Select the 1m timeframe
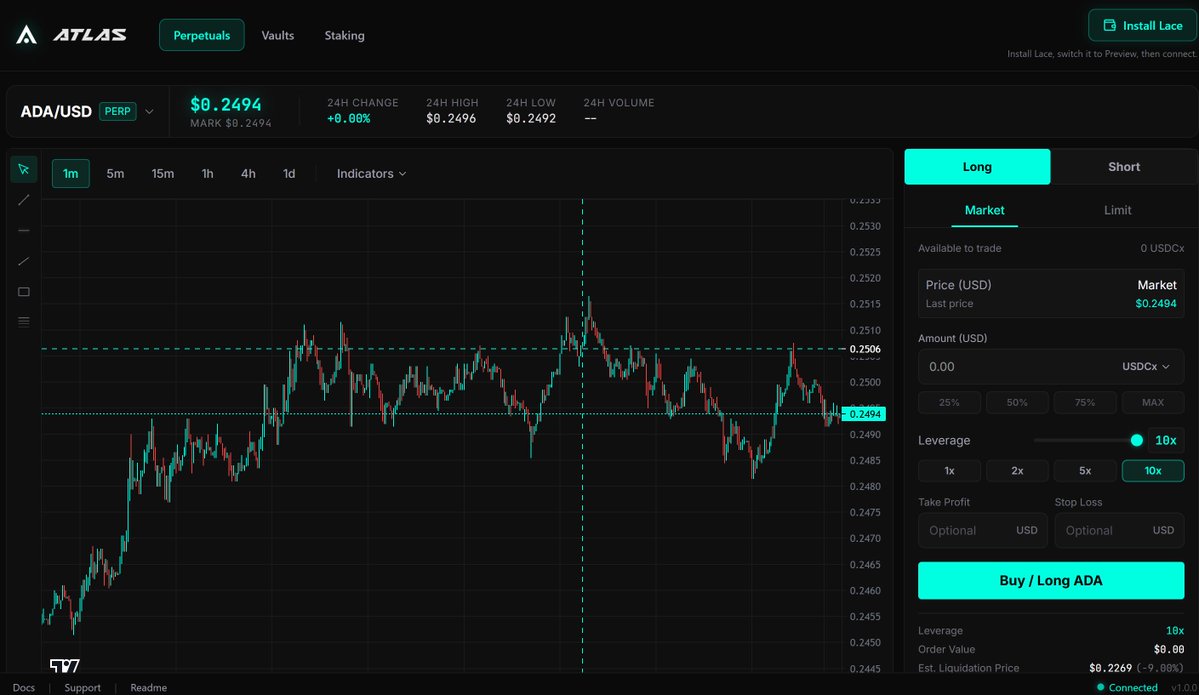 pyautogui.click(x=70, y=174)
